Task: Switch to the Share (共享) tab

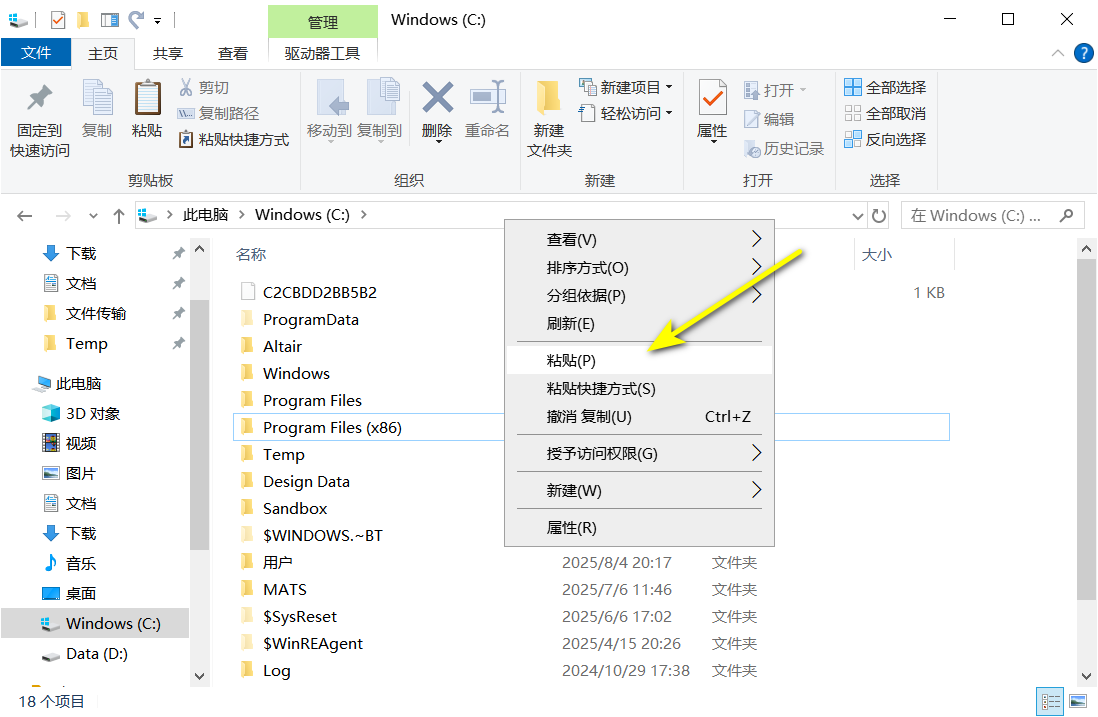Action: (x=168, y=53)
